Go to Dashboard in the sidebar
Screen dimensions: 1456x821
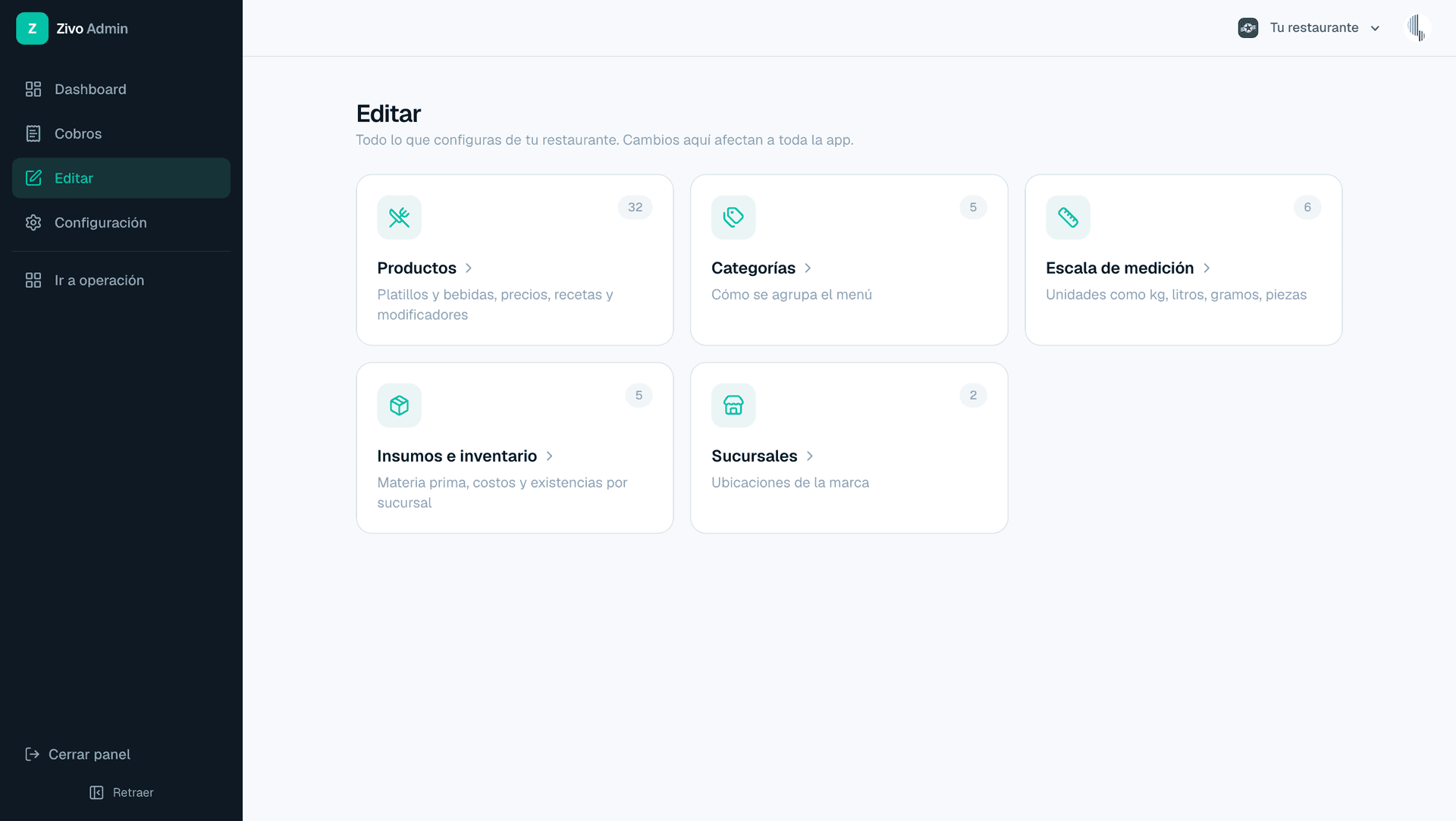[121, 89]
